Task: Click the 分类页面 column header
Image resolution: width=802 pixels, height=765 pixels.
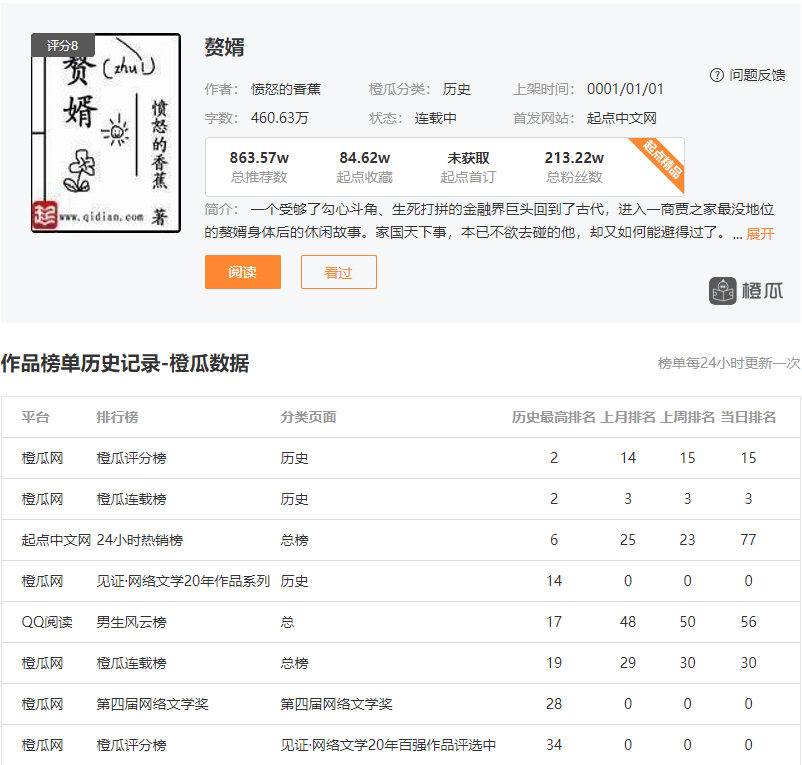Action: (308, 417)
